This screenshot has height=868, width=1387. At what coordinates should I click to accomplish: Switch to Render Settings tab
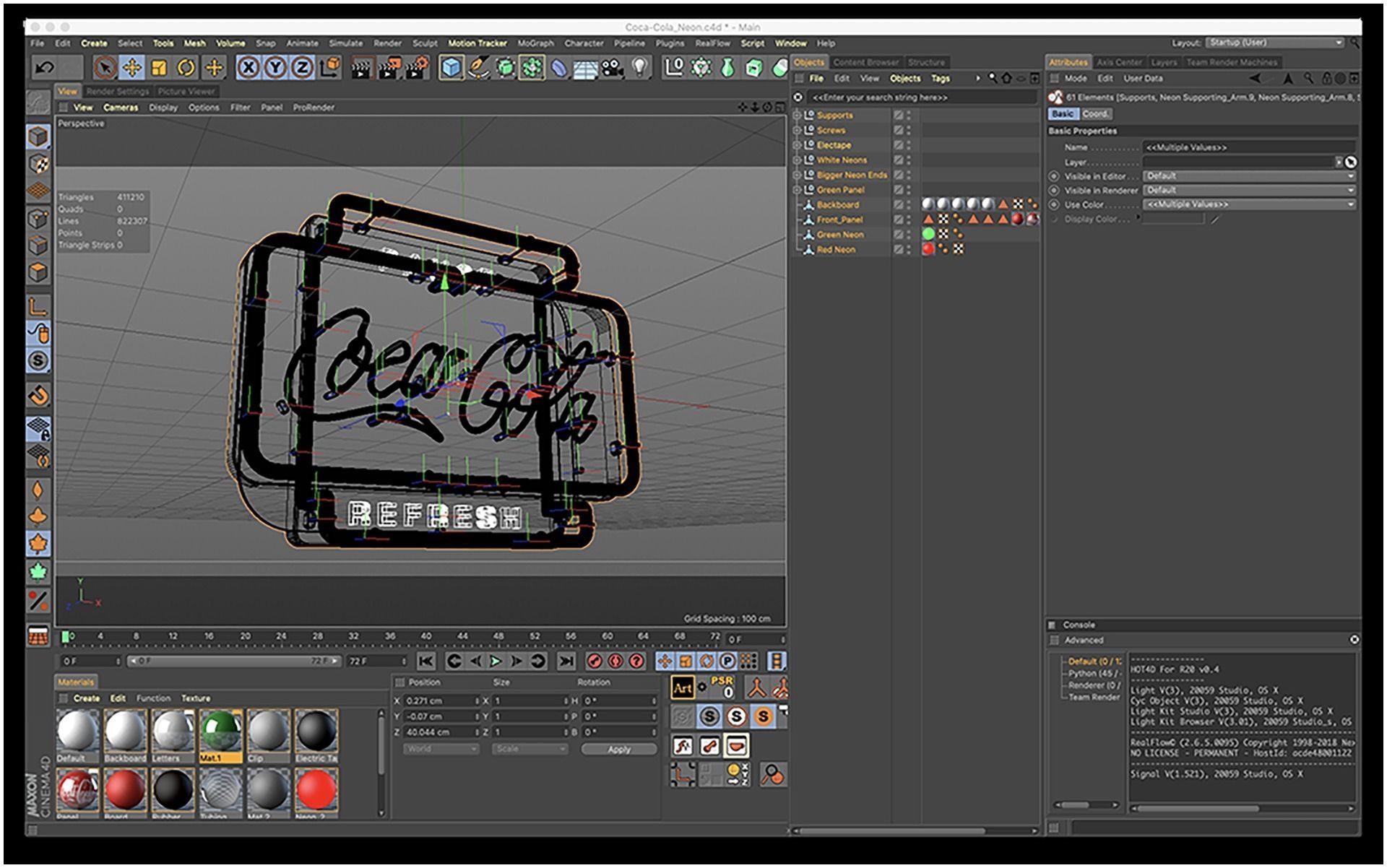(x=117, y=92)
